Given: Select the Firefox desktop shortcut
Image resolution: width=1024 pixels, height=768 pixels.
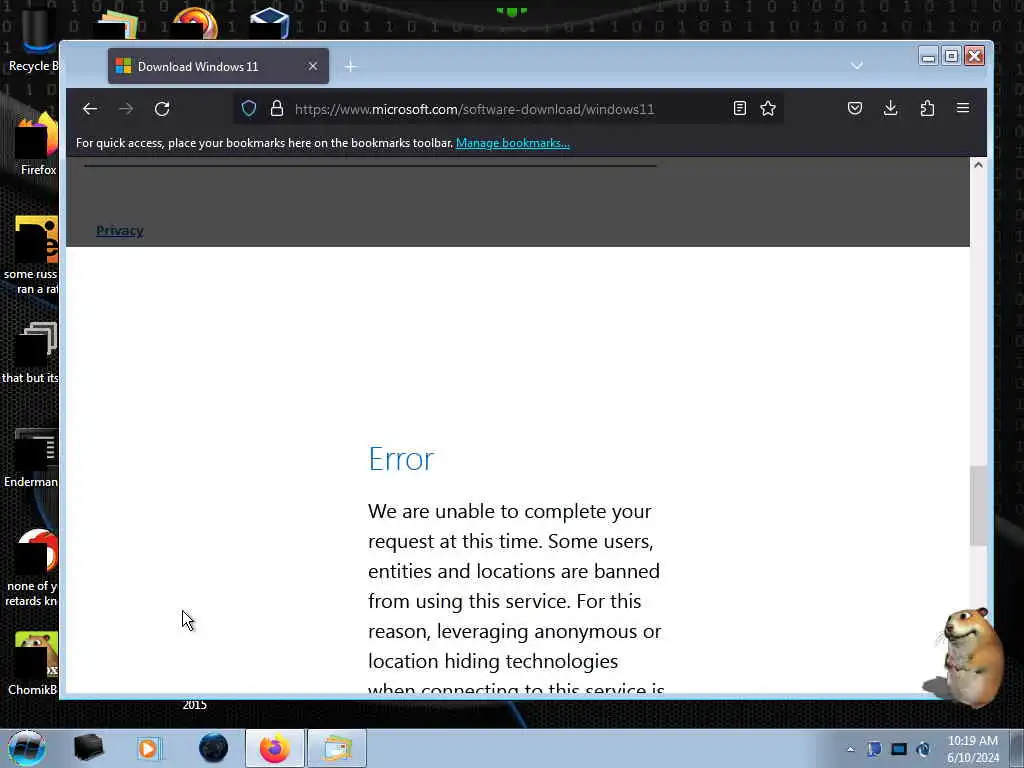Looking at the screenshot, I should tap(37, 145).
